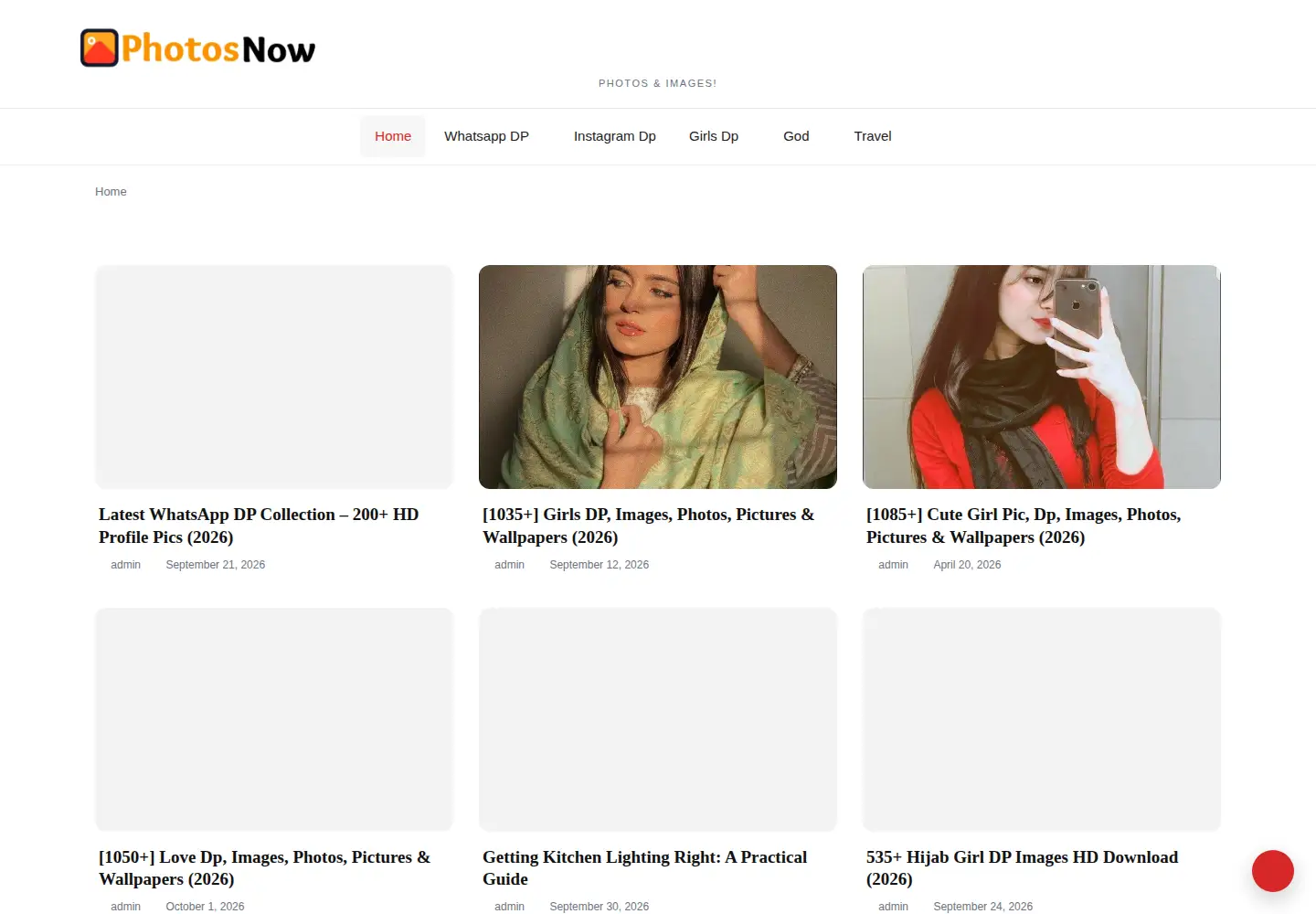
Task: Click the PhotosNow logo
Action: [197, 48]
